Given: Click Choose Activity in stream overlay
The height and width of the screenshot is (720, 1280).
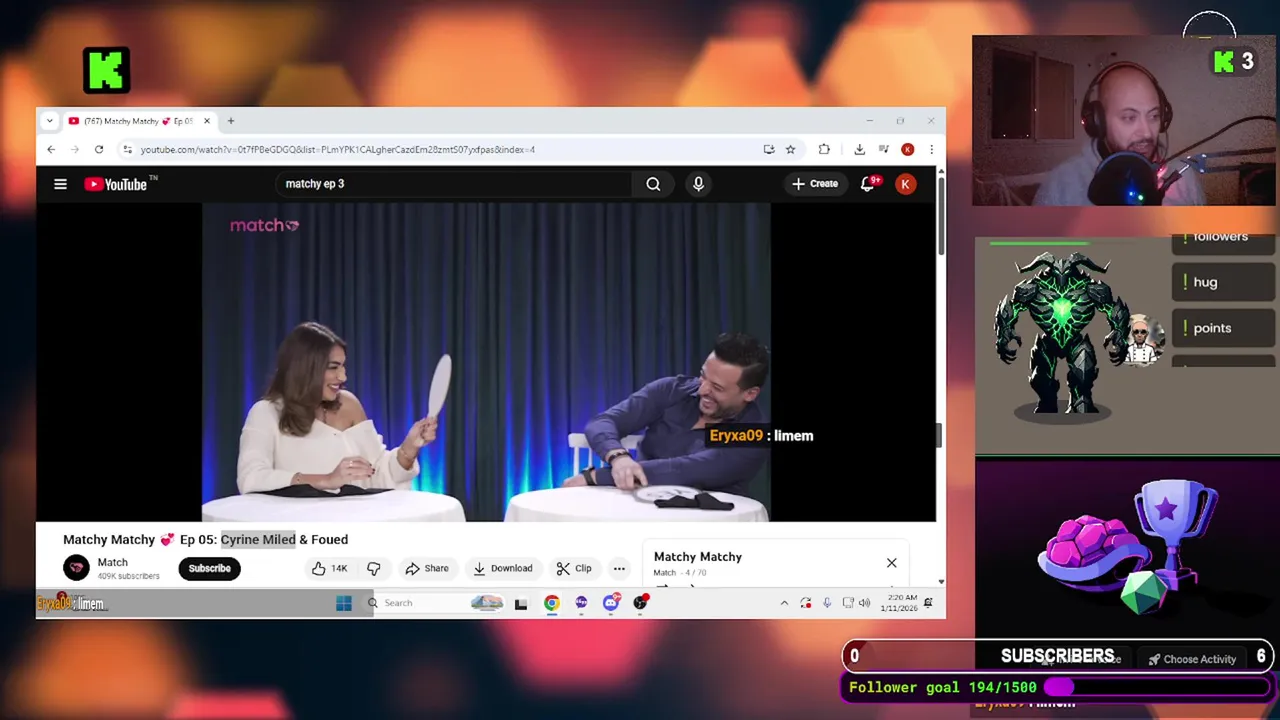Looking at the screenshot, I should tap(1192, 659).
